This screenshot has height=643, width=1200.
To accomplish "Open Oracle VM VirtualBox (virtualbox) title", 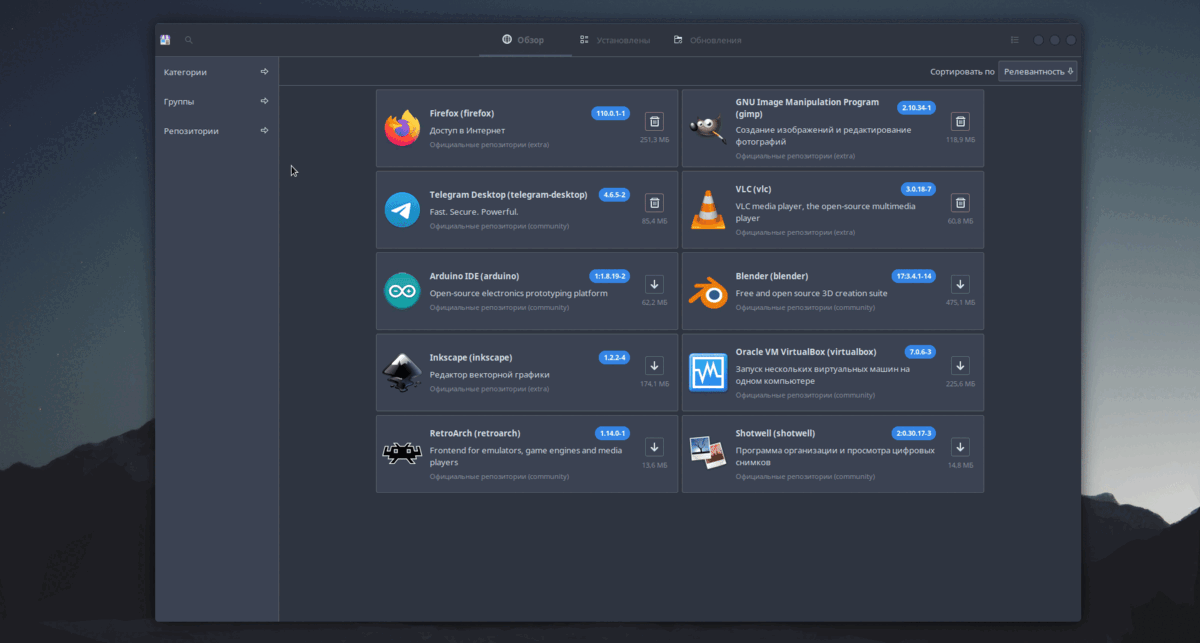I will tap(806, 352).
